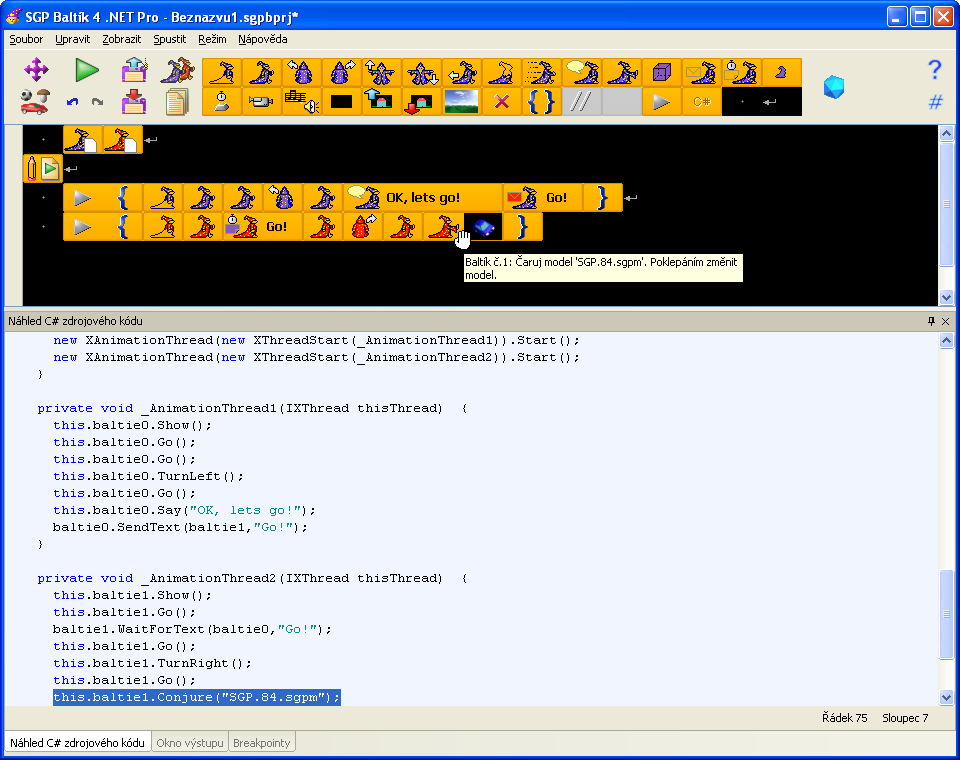Select the red envelope send 'Go!' command
This screenshot has height=760, width=960.
543,198
